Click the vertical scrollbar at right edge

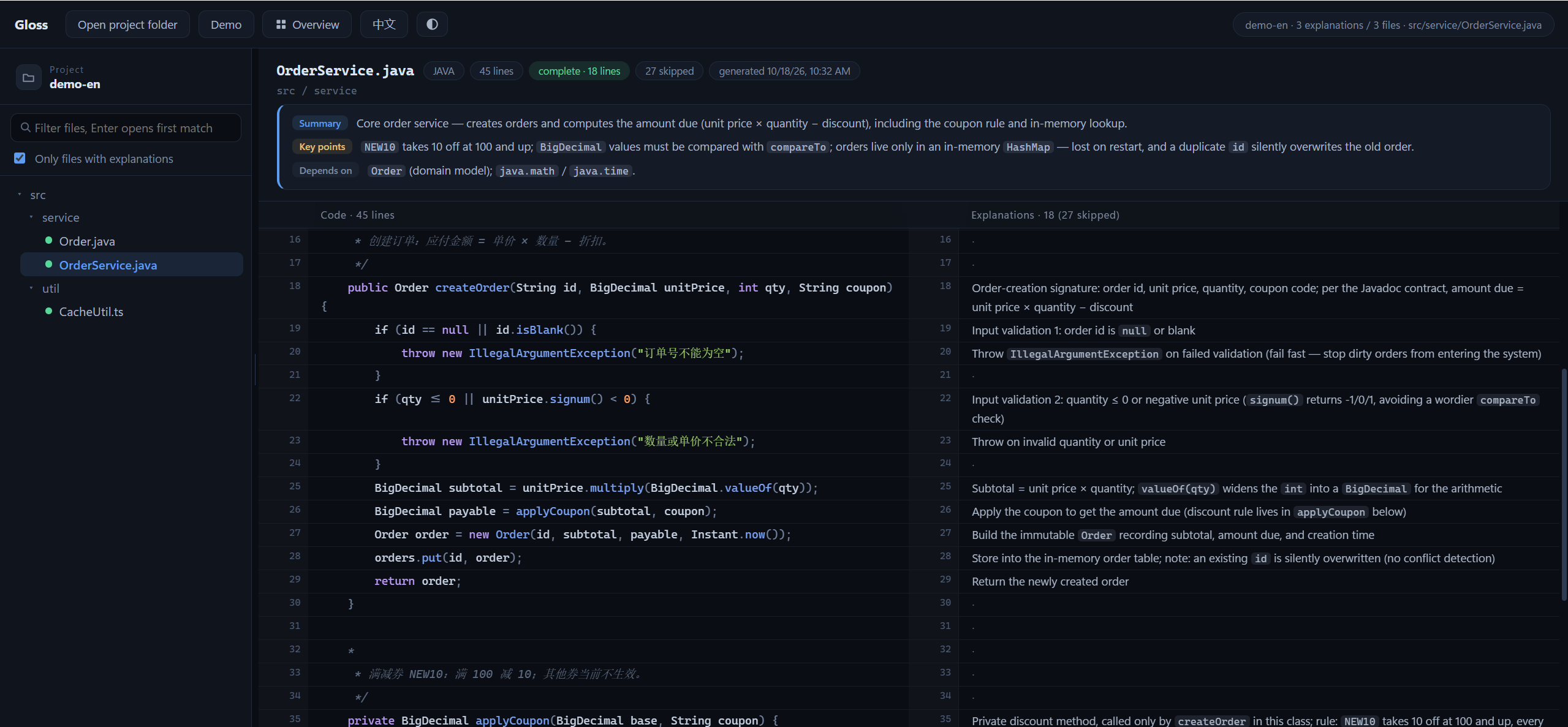(1564, 484)
